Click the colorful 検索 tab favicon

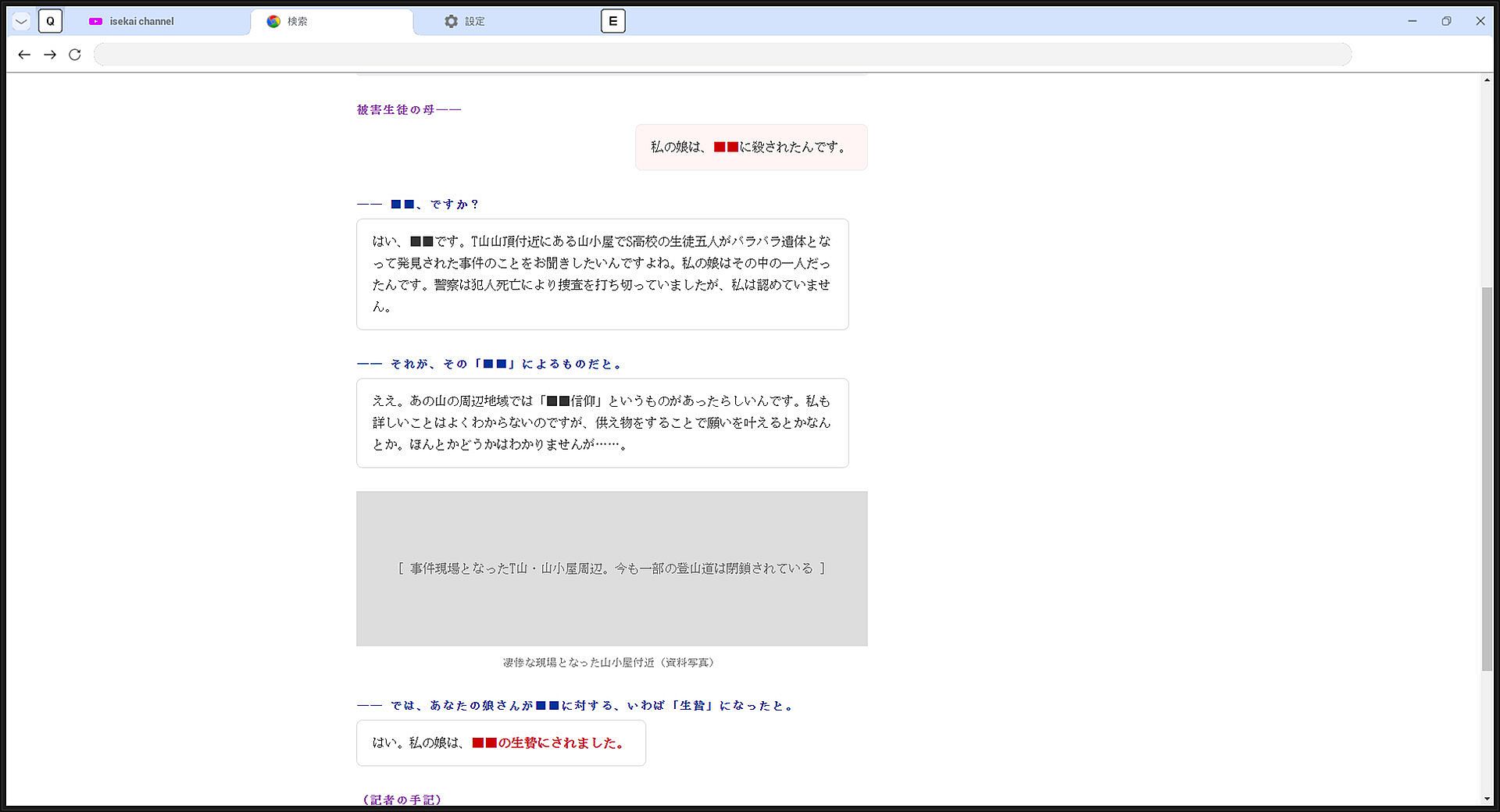273,21
